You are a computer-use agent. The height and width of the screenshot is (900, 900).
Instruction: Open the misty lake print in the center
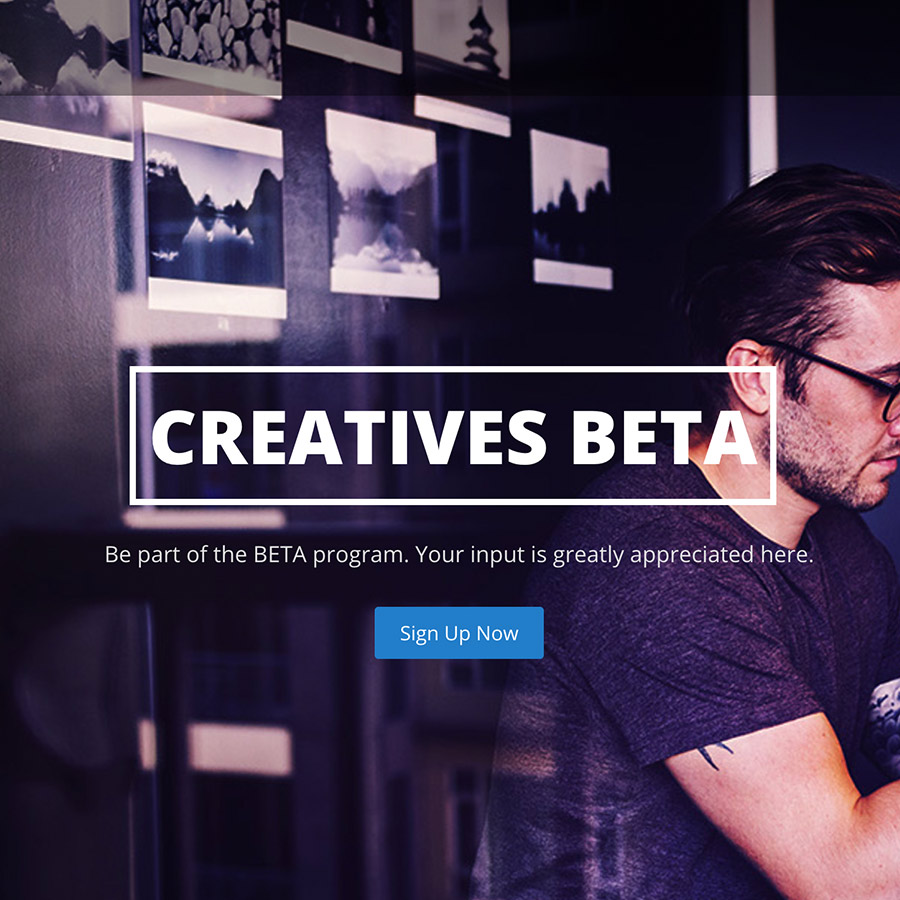click(383, 204)
